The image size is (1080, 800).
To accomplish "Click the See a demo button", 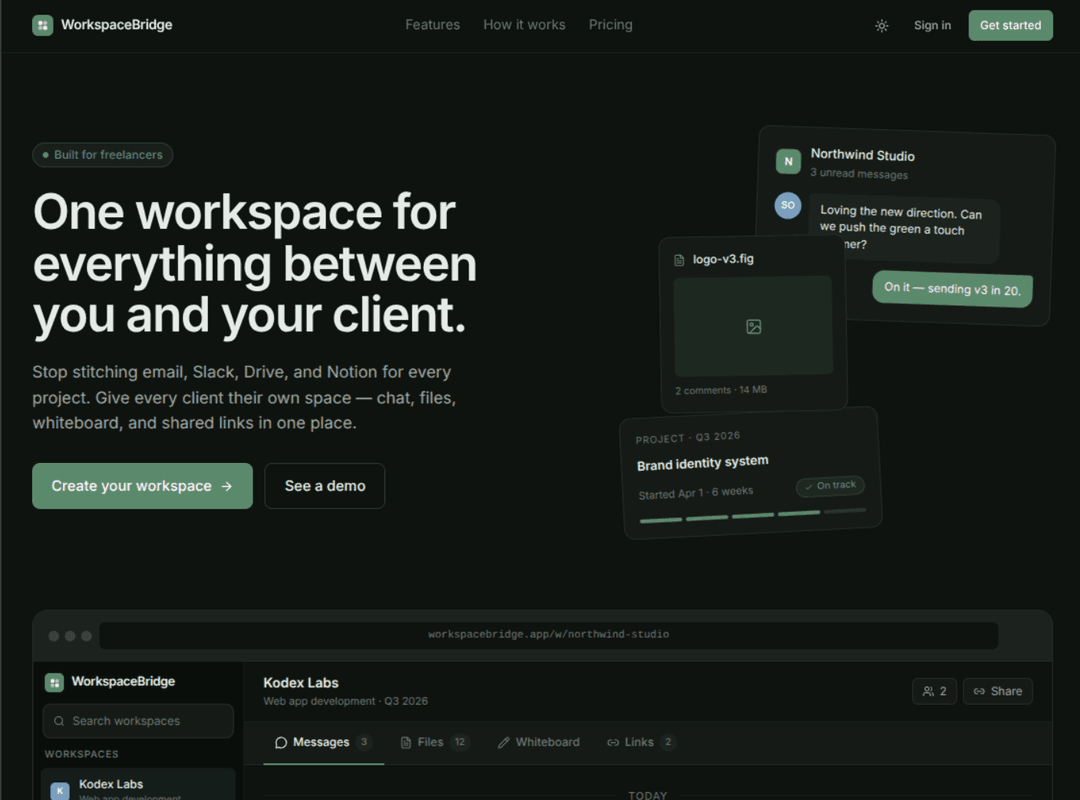I will 324,486.
